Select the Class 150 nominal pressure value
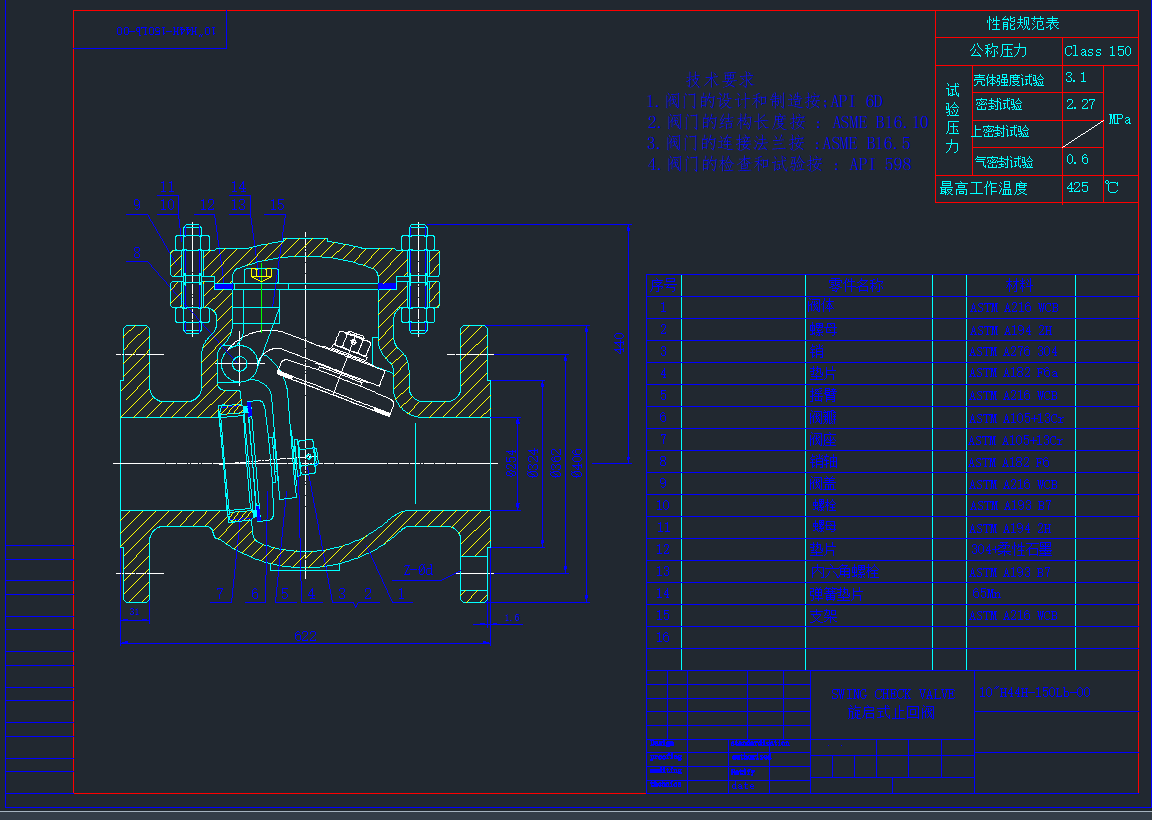1152x820 pixels. (1100, 51)
